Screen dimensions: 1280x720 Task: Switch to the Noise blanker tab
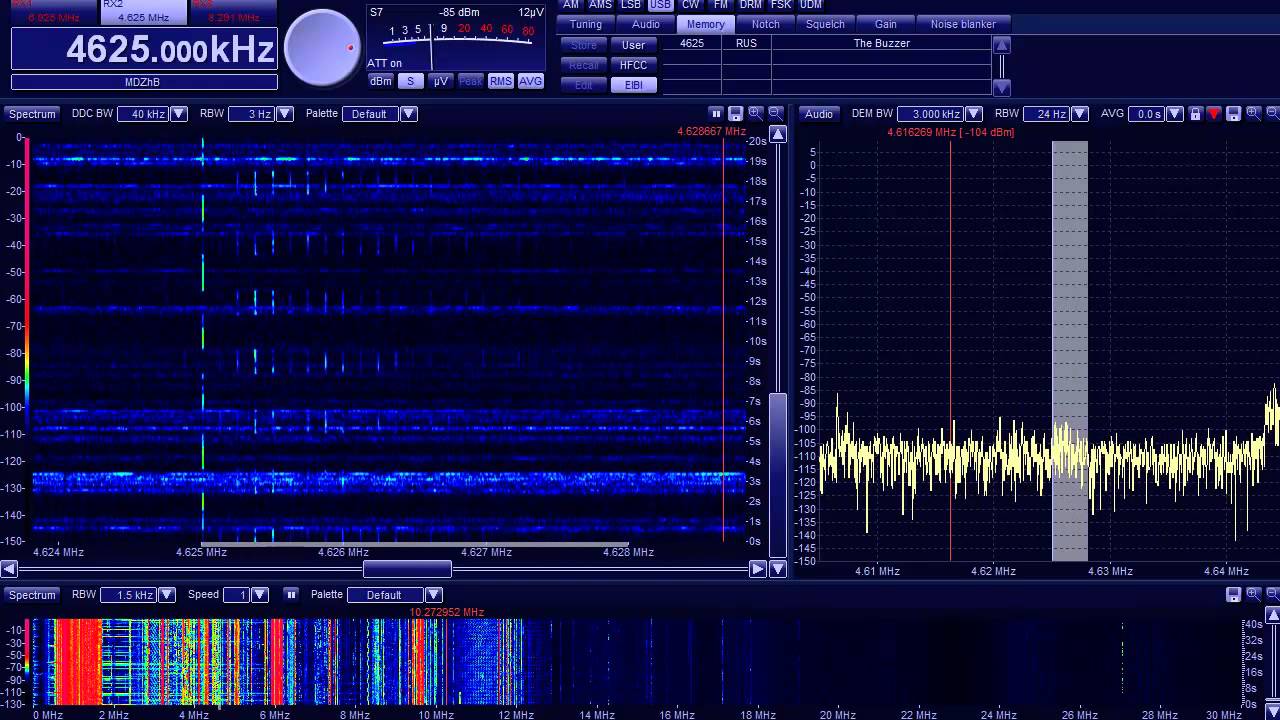tap(963, 24)
